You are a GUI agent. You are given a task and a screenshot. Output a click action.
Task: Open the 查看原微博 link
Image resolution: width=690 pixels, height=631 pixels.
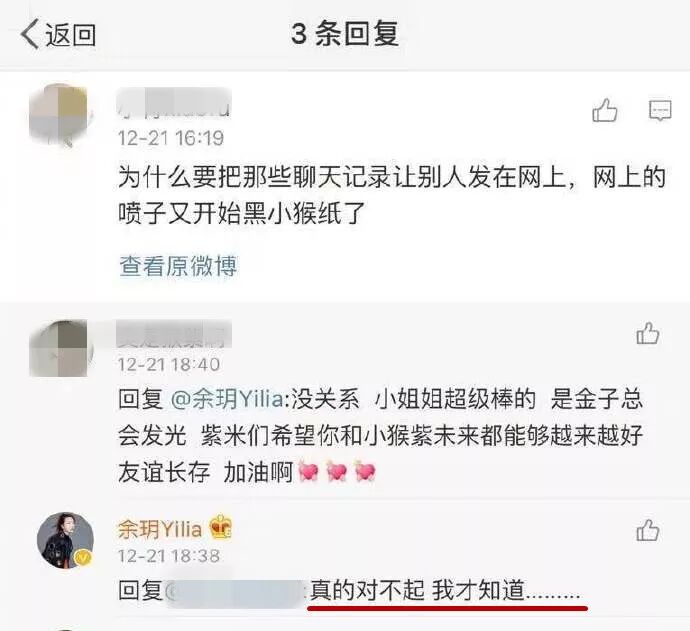click(x=178, y=266)
